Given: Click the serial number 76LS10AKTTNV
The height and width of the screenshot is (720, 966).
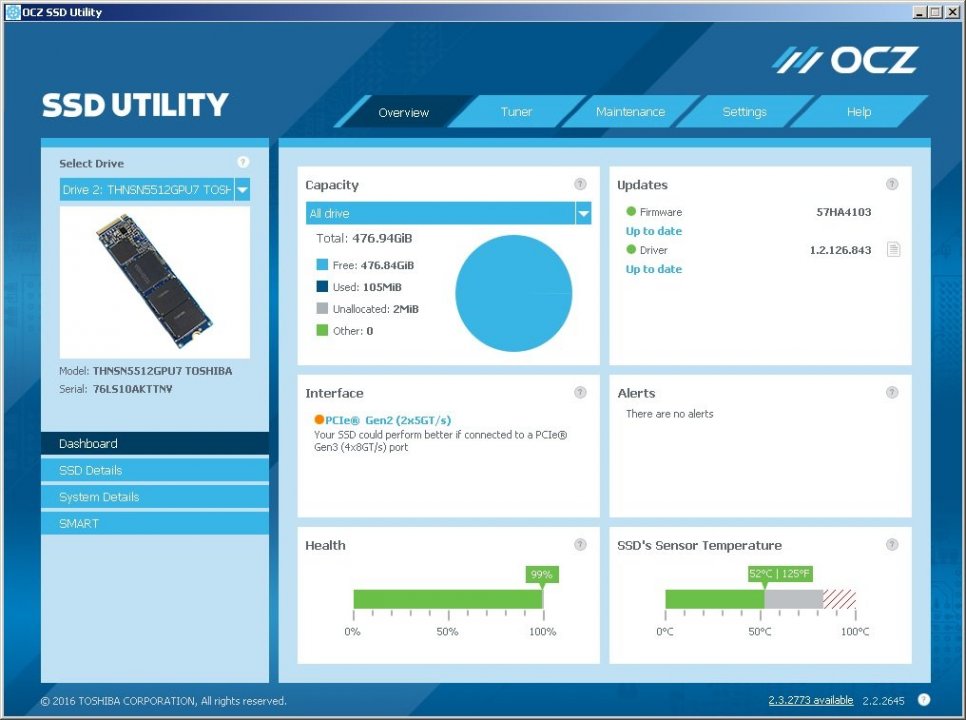Looking at the screenshot, I should pyautogui.click(x=132, y=389).
